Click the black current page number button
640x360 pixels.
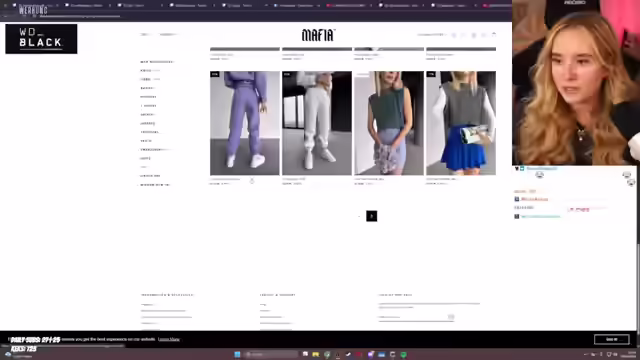pyautogui.click(x=371, y=216)
